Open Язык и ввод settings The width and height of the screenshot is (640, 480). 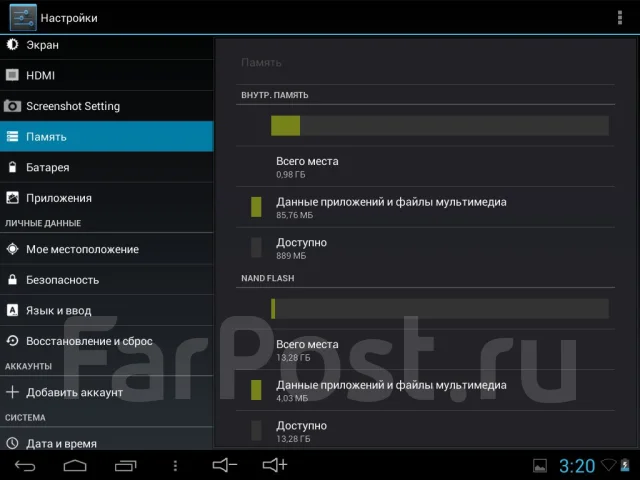click(107, 310)
